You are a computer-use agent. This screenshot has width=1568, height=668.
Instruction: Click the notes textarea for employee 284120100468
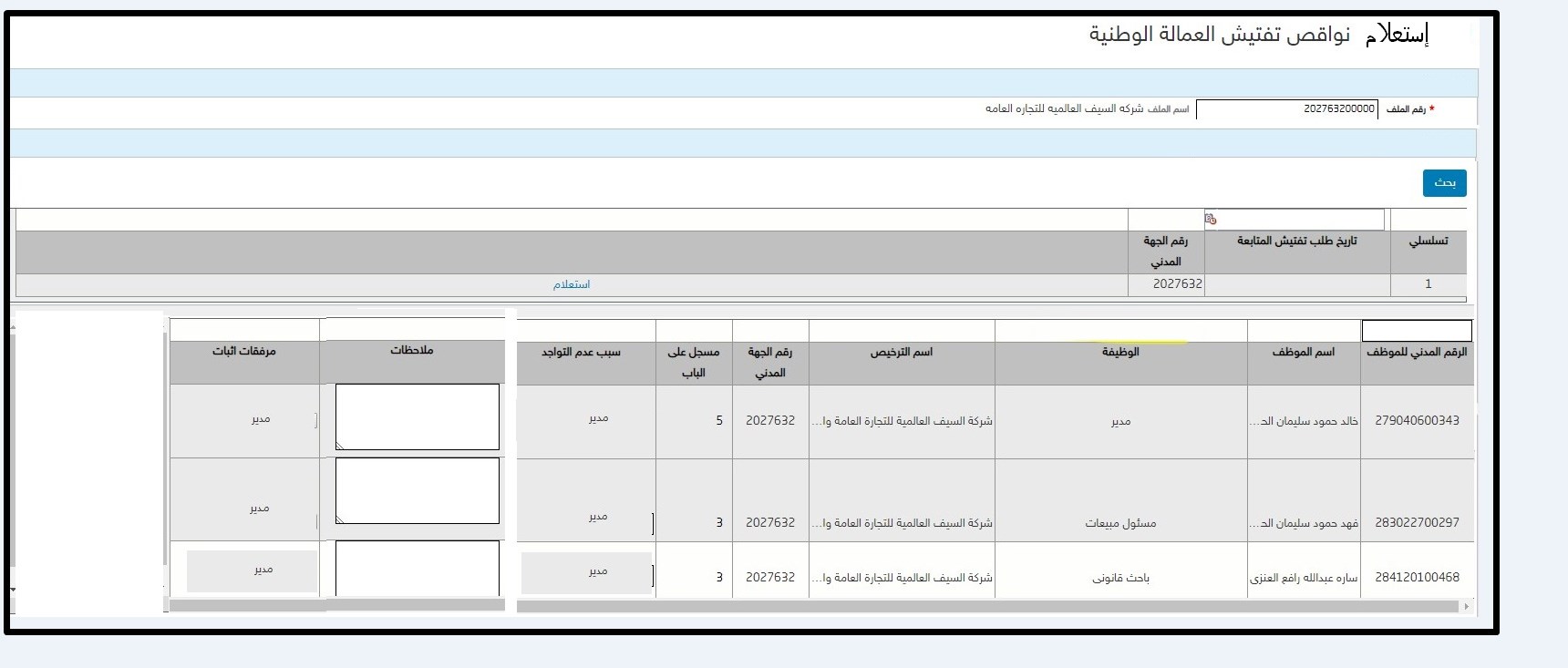(418, 569)
